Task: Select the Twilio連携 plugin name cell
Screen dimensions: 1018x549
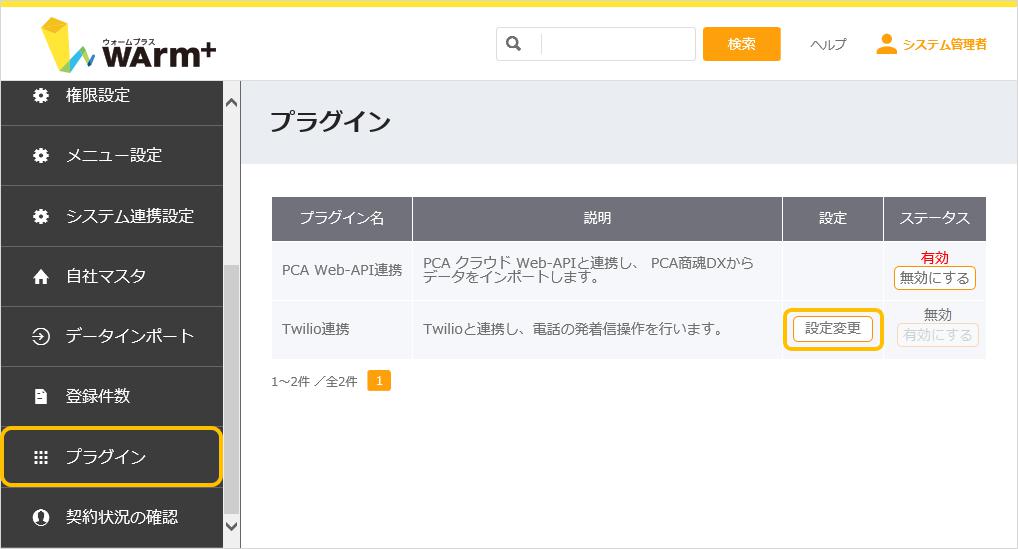Action: 342,330
